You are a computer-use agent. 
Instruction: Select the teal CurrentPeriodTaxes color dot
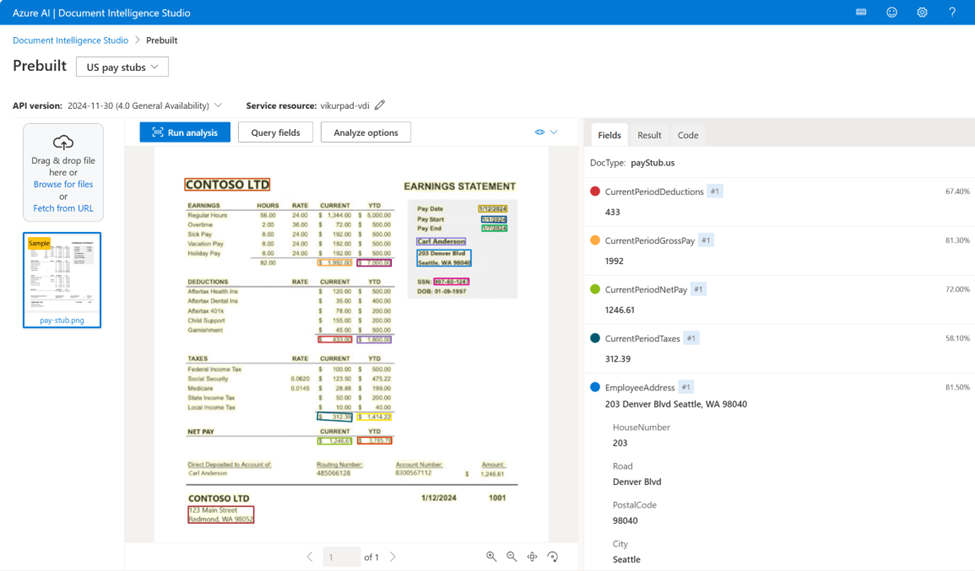click(x=595, y=338)
